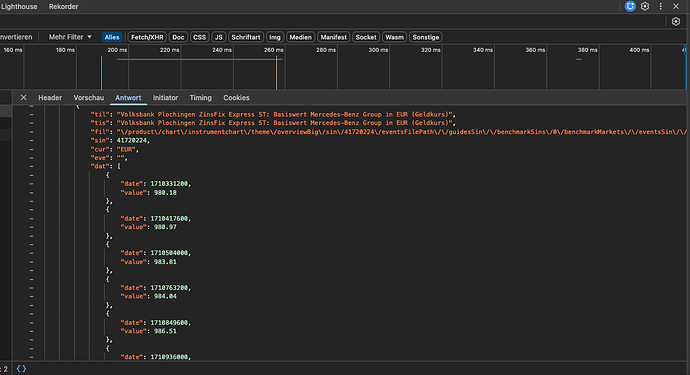Click the empty "eve" value
This screenshot has width=690, height=375.
tap(120, 158)
